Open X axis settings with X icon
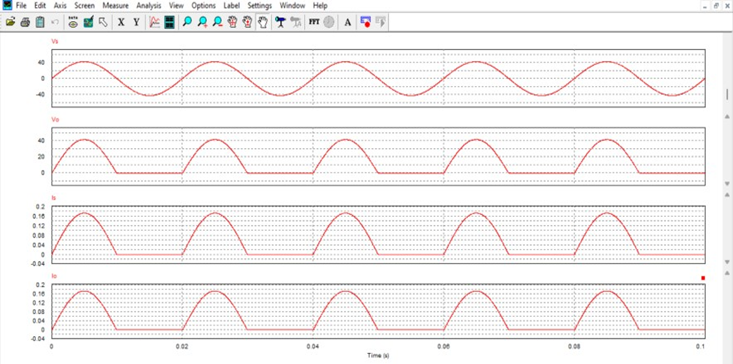The height and width of the screenshot is (364, 733). pos(121,21)
